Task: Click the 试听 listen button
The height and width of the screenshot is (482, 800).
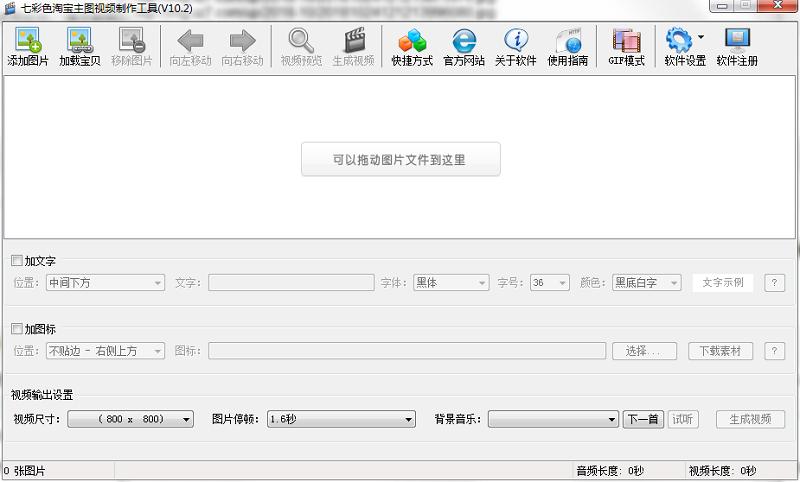Action: click(x=683, y=419)
